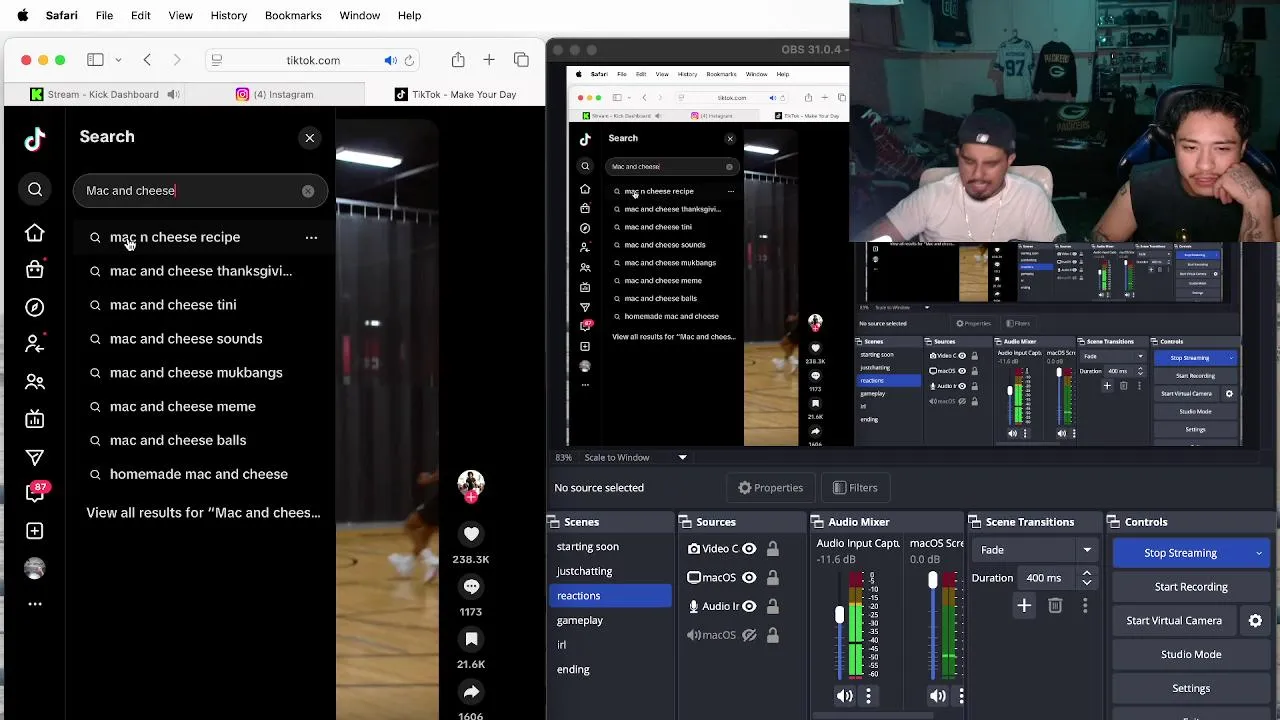
Task: Open options for mac n cheese recipe suggestion
Action: 311,238
